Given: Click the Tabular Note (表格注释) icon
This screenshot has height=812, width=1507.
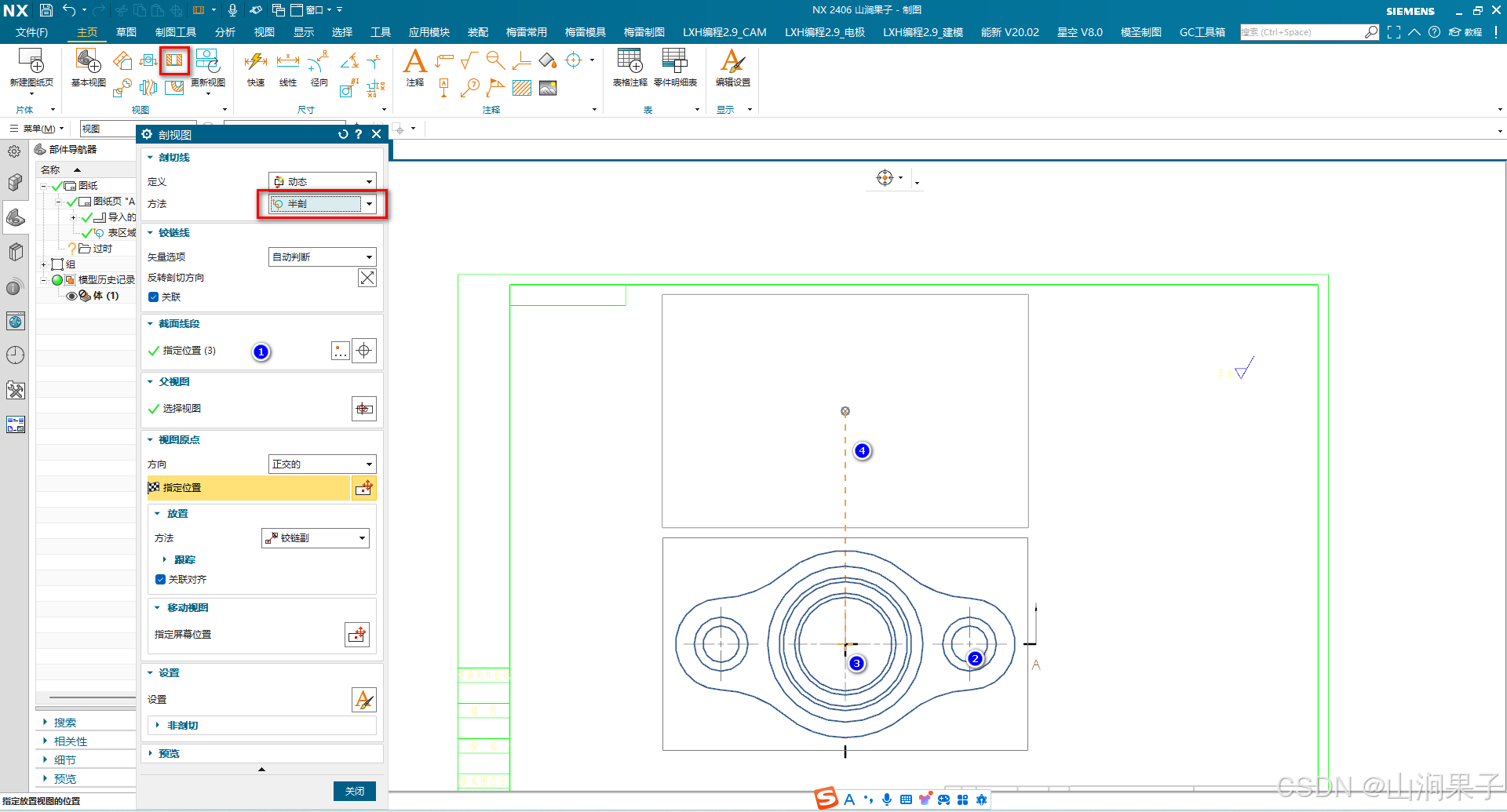Looking at the screenshot, I should point(629,60).
